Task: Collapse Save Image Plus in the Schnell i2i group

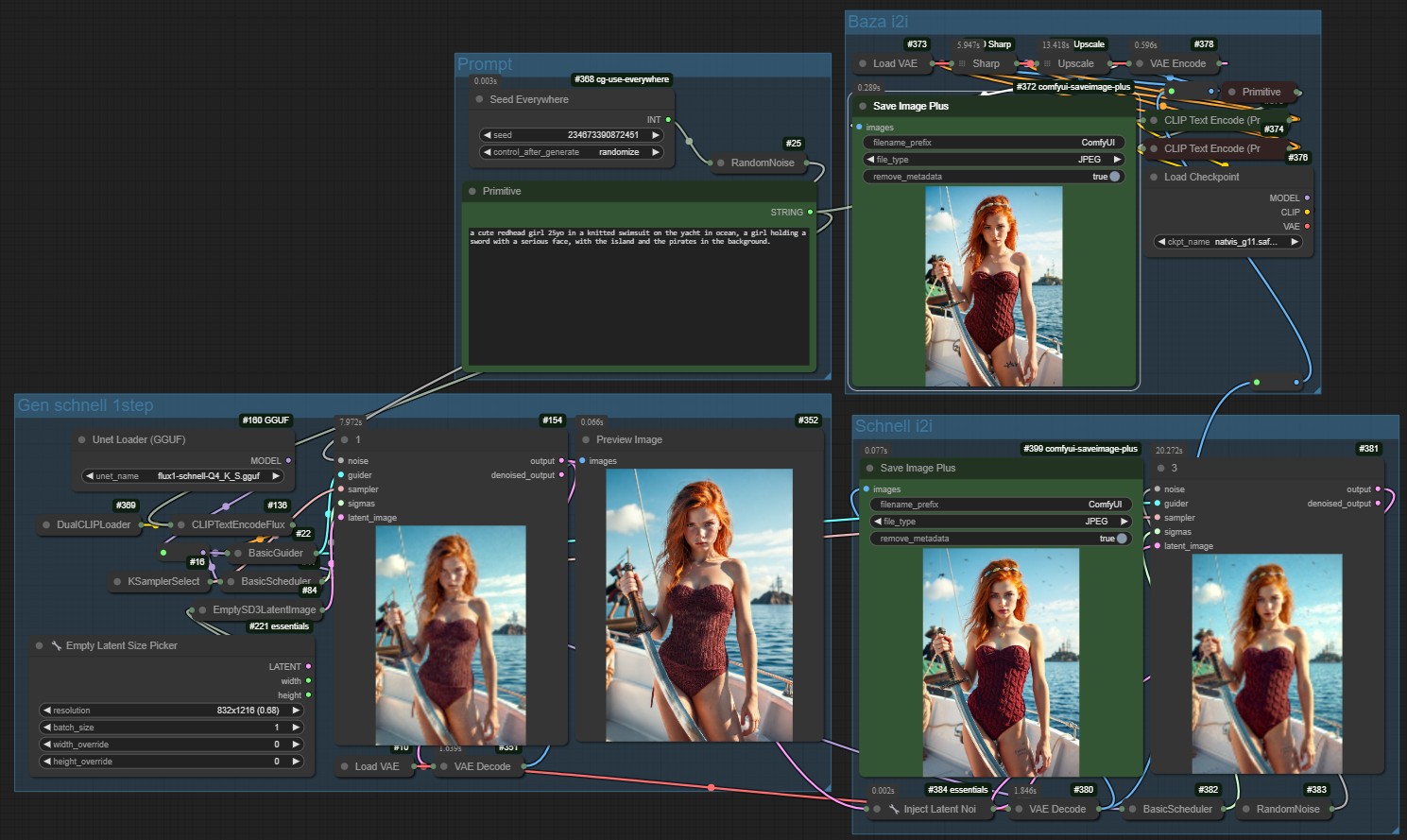Action: (870, 468)
